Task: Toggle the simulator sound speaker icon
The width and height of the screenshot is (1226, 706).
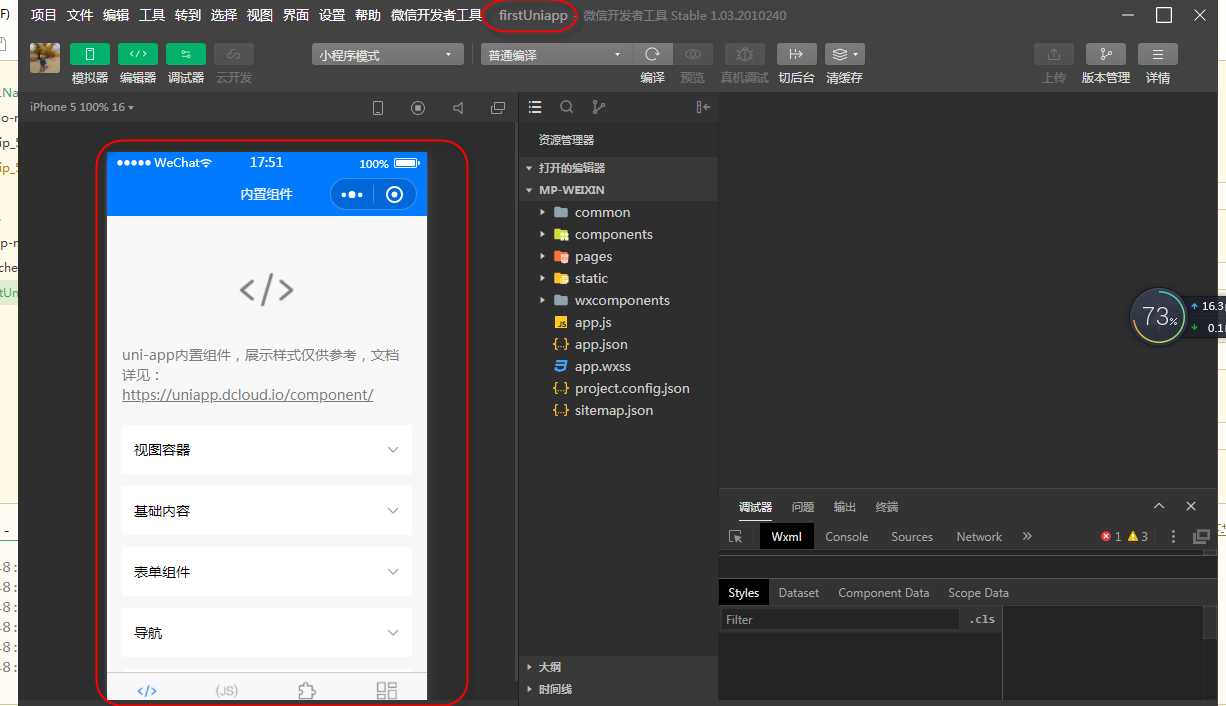Action: (458, 108)
